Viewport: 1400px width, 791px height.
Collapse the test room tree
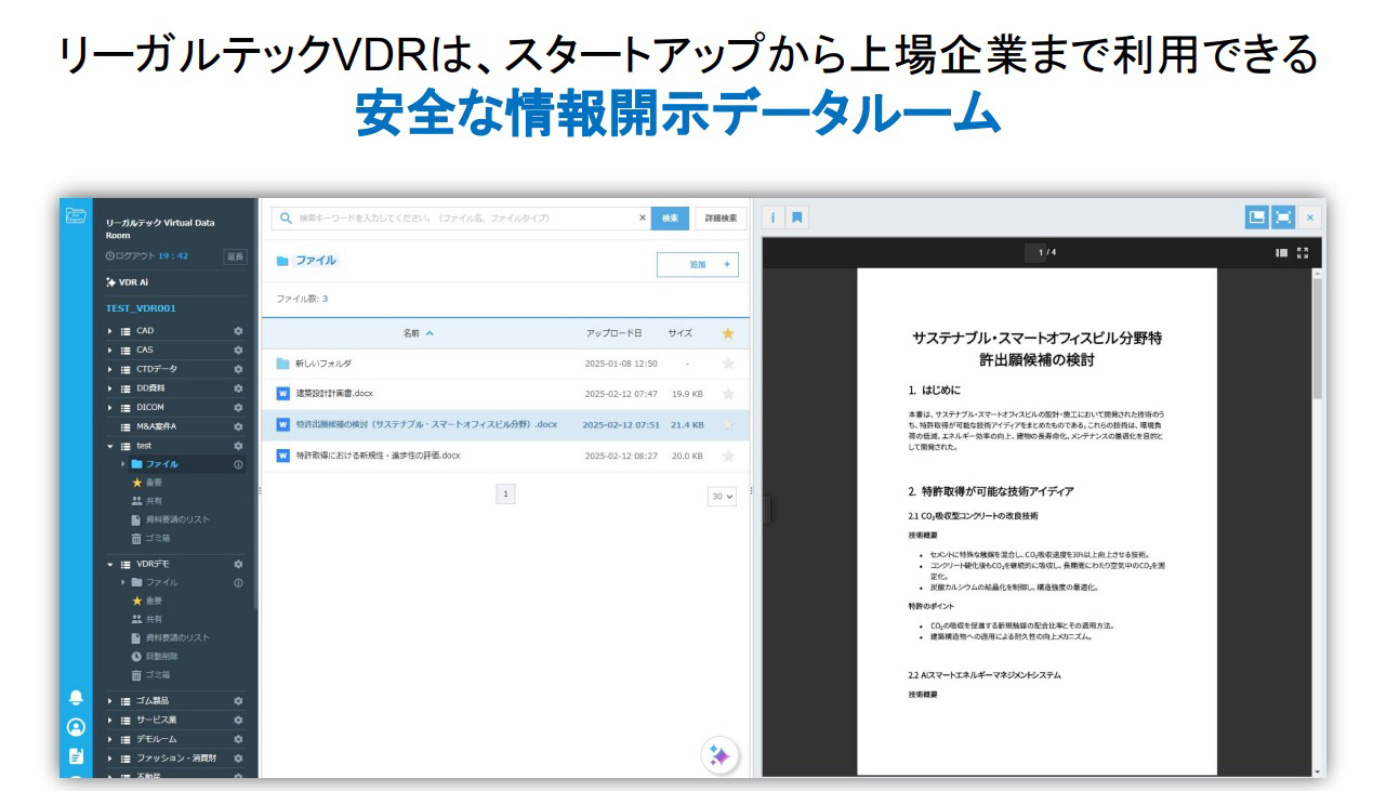click(x=111, y=446)
